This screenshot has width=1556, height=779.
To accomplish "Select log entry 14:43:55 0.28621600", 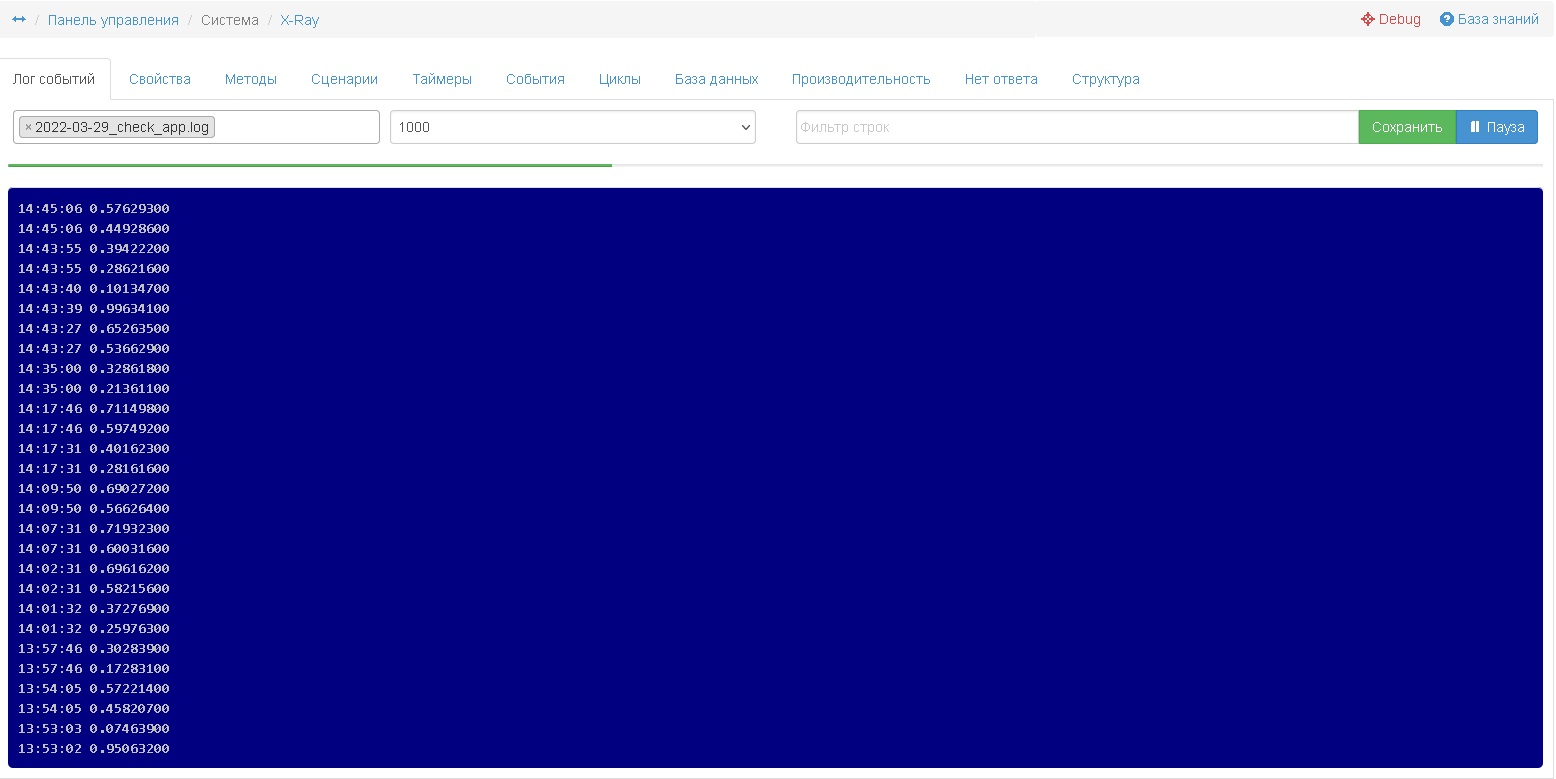I will pos(94,269).
